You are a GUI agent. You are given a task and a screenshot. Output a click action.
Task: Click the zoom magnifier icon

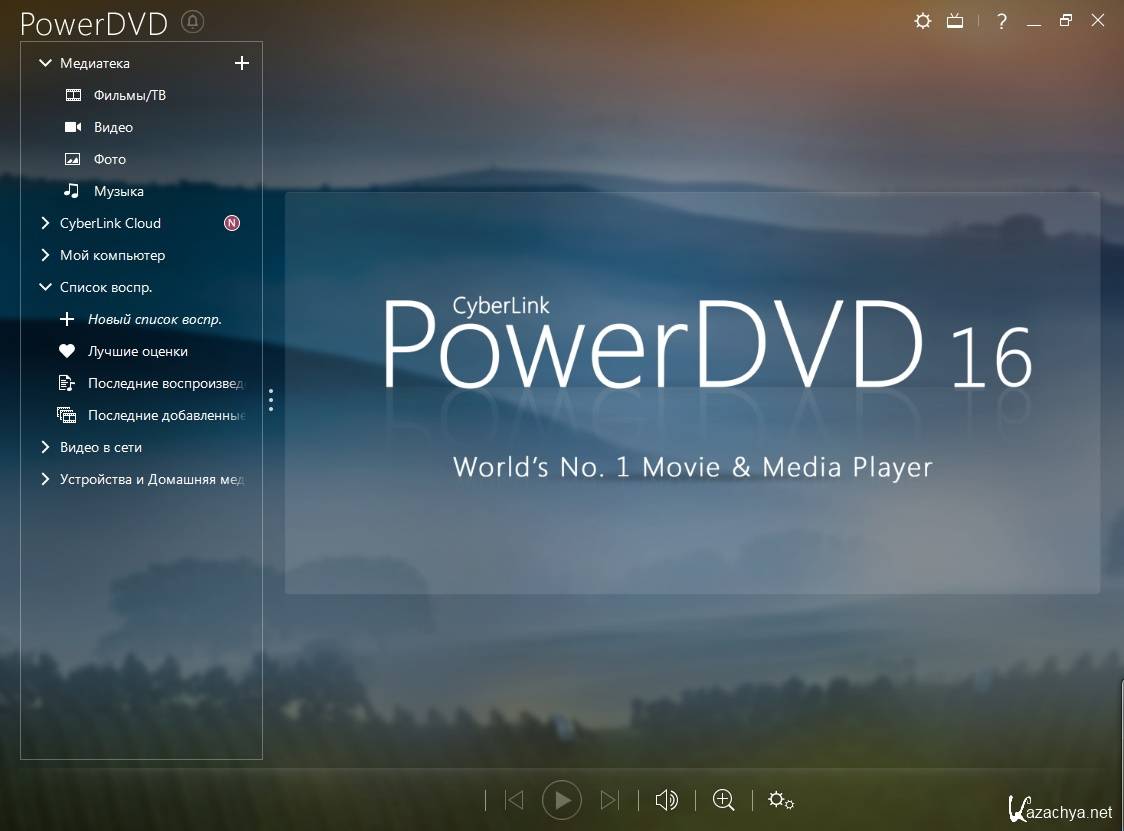tap(723, 800)
